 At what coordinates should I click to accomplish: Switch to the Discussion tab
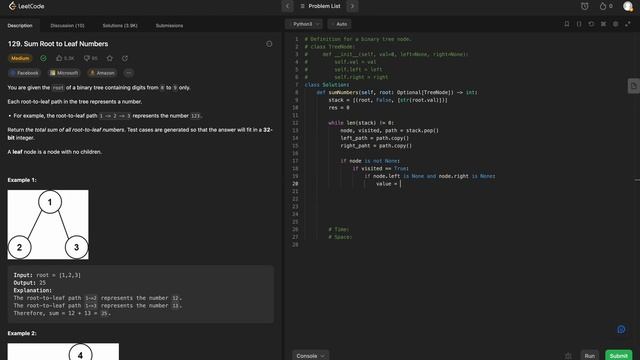pos(67,25)
